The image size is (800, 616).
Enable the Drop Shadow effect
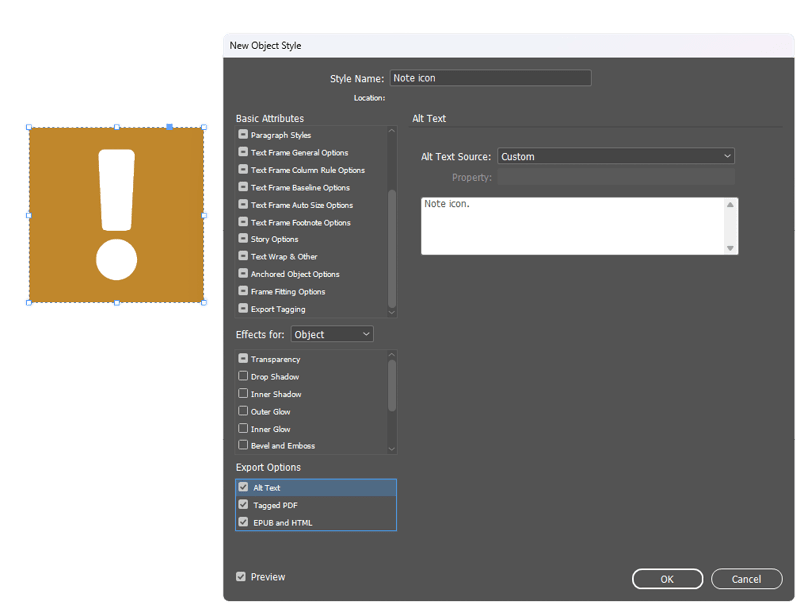(x=243, y=376)
